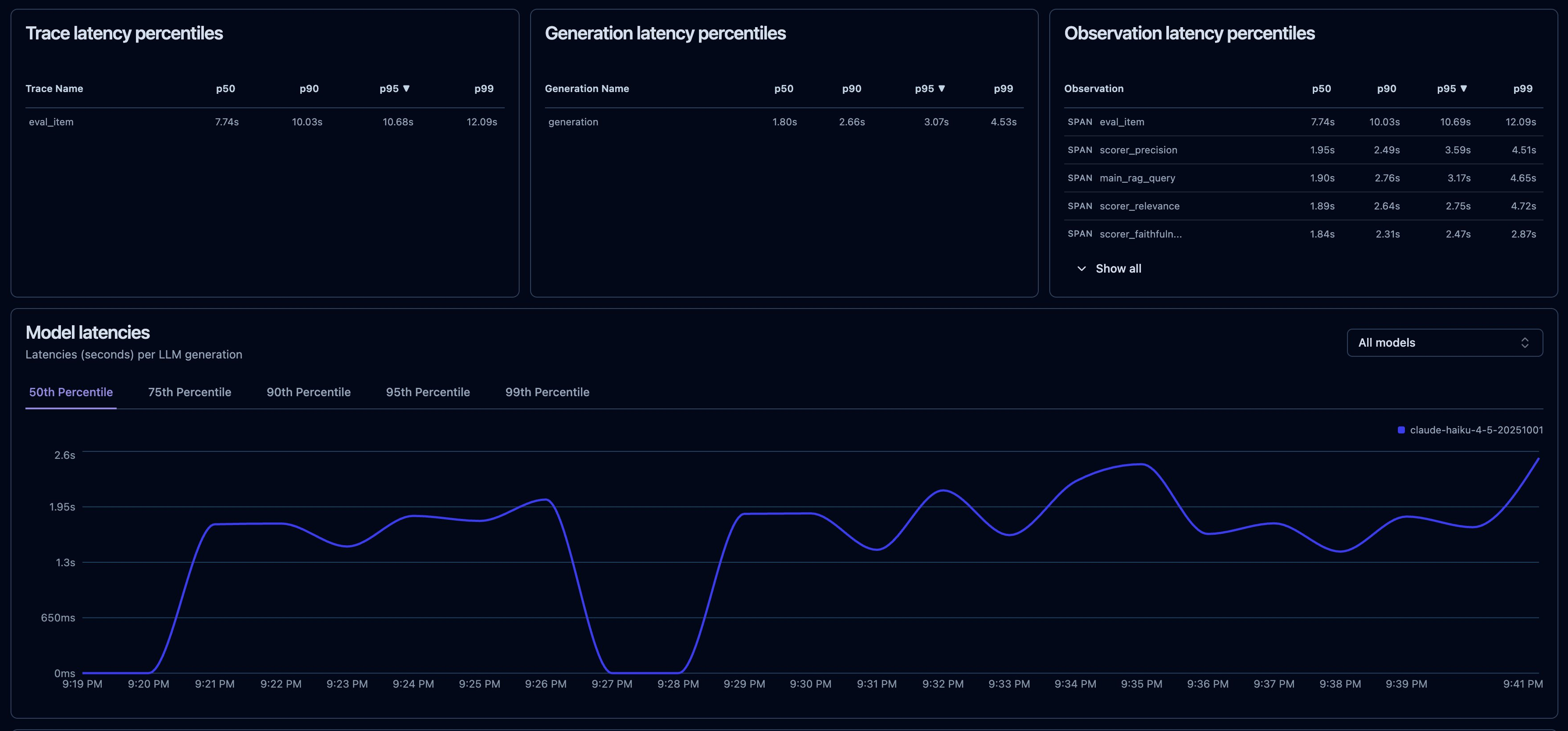Click the 10.68s p95 value for eval_item trace
Image resolution: width=1568 pixels, height=731 pixels.
pos(397,122)
